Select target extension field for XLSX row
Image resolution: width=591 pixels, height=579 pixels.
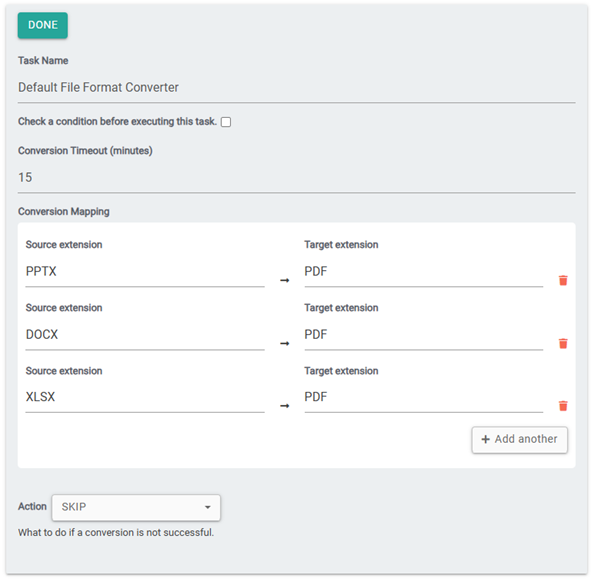(424, 397)
